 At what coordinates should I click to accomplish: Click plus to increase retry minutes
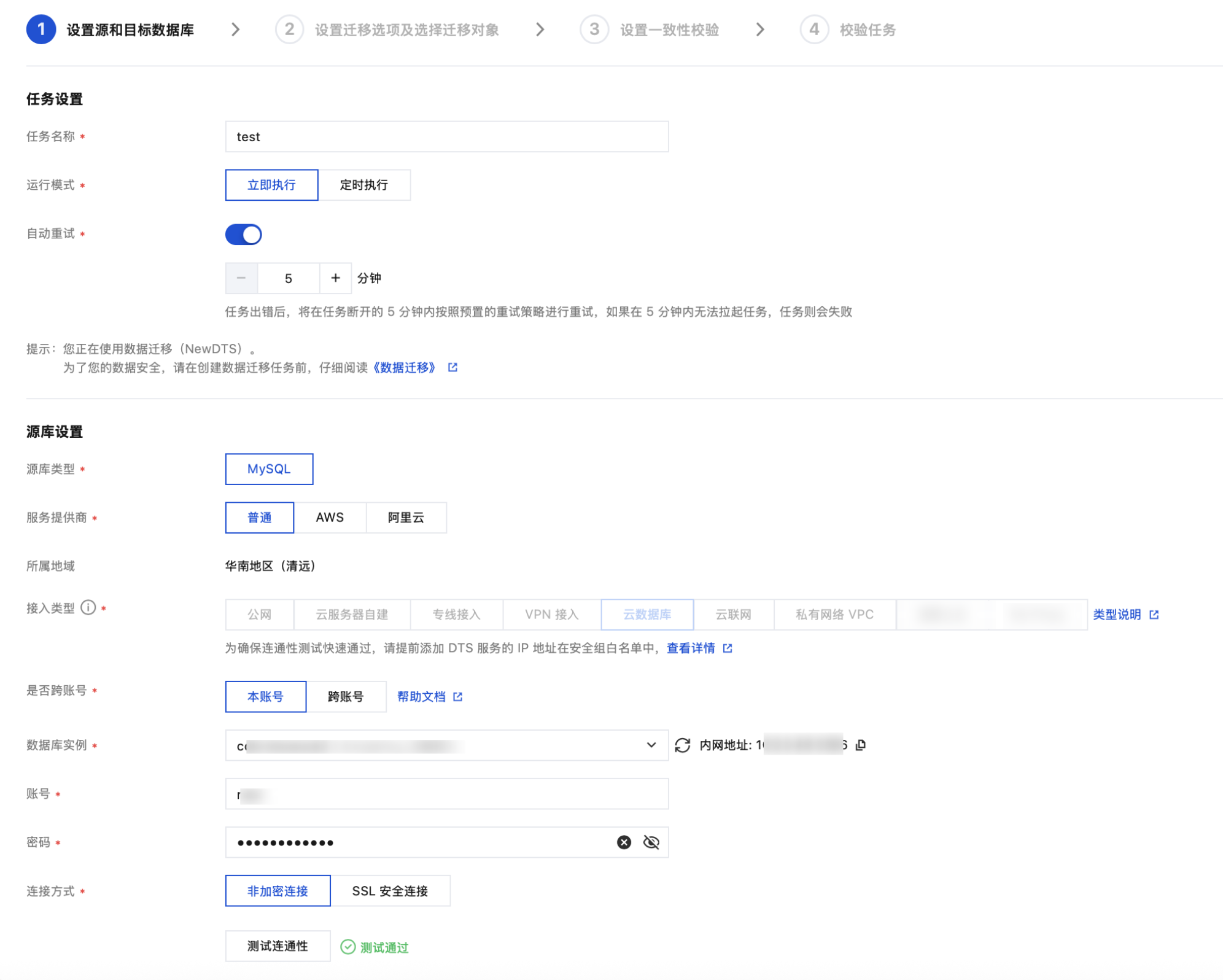(335, 278)
